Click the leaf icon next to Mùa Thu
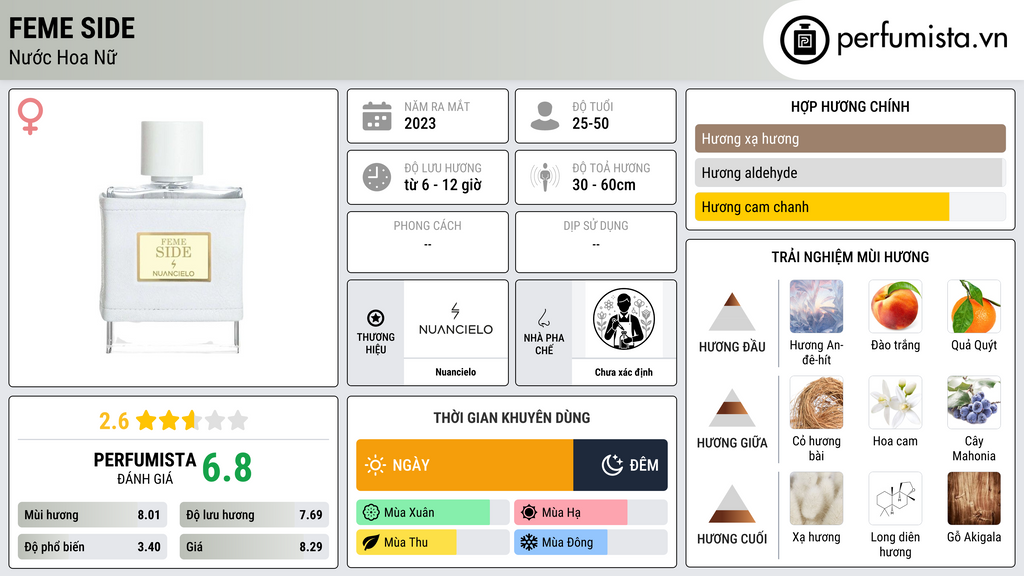 pos(371,542)
